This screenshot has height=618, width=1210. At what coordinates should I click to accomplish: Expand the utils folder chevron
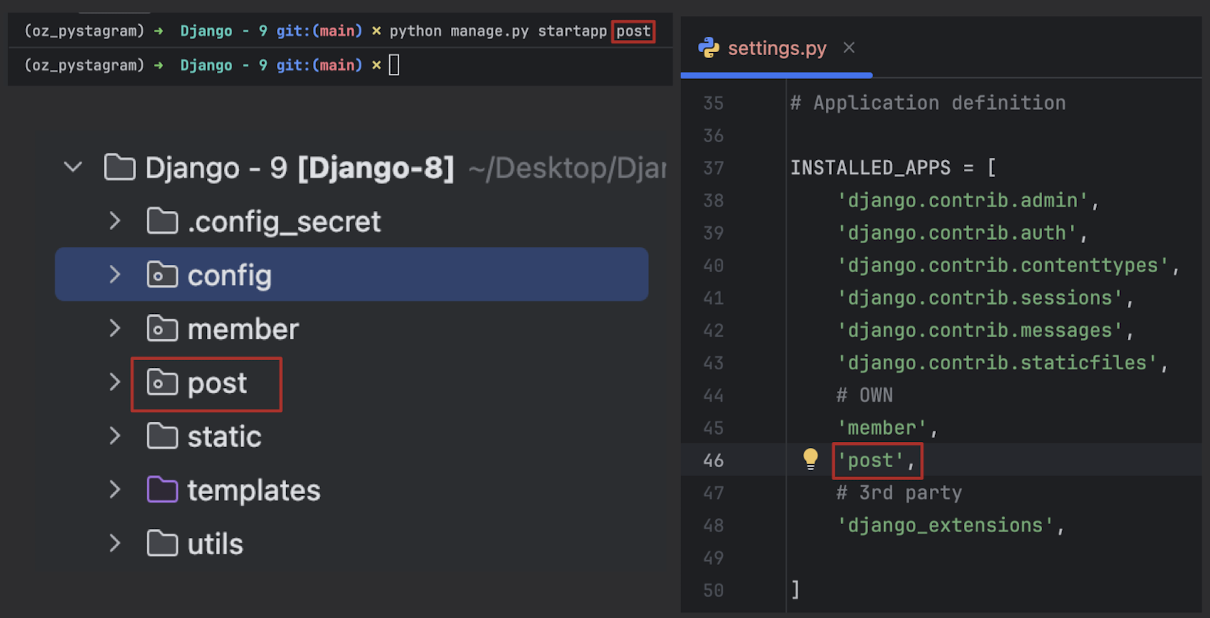tap(115, 543)
